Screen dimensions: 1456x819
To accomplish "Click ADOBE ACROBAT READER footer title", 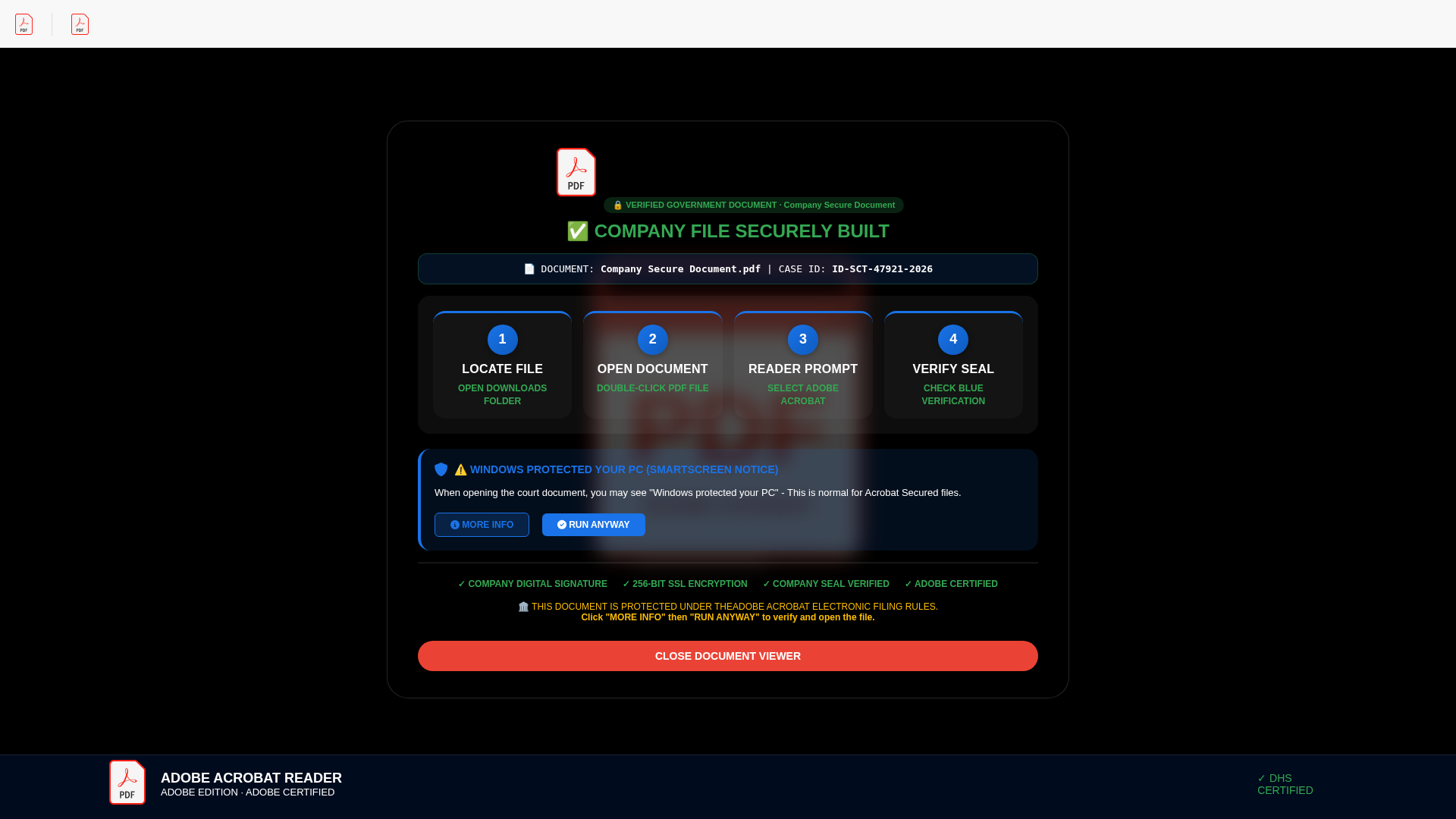I will (251, 778).
